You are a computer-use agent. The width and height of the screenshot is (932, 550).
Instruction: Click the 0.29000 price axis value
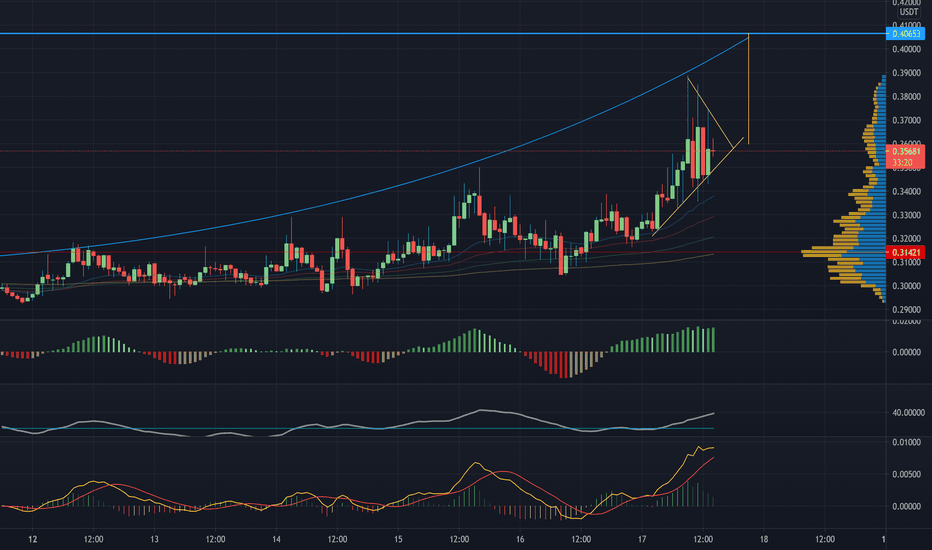(x=906, y=310)
